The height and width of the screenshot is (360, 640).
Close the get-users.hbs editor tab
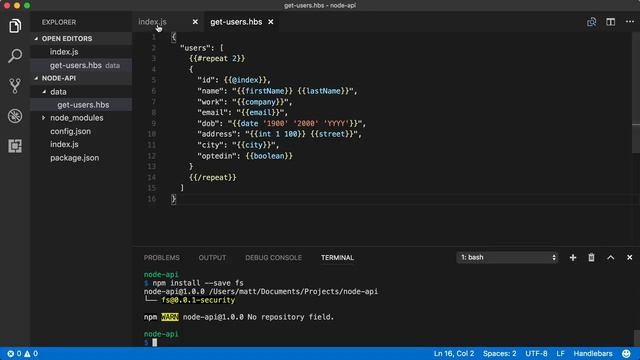(x=271, y=22)
